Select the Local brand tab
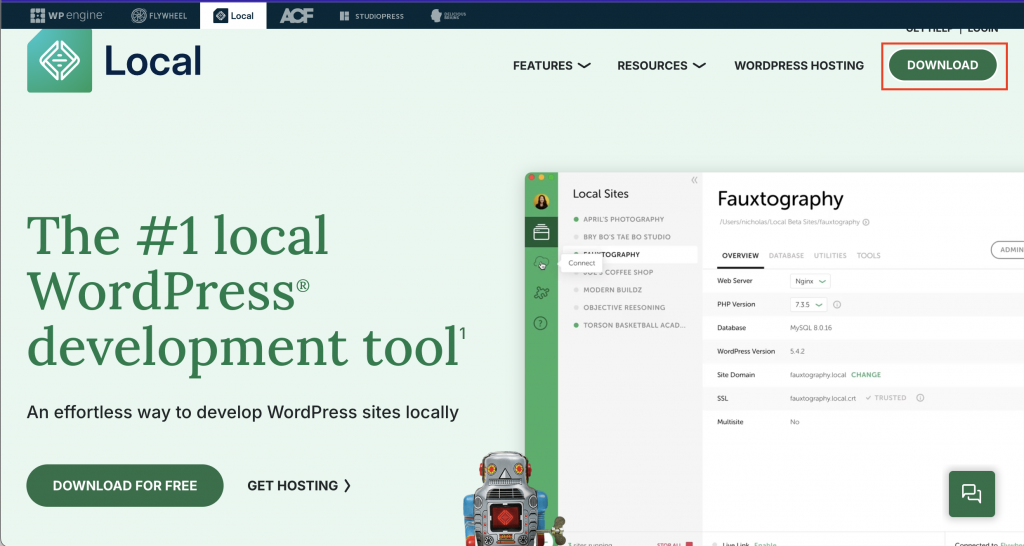Viewport: 1024px width, 546px height. tap(233, 16)
